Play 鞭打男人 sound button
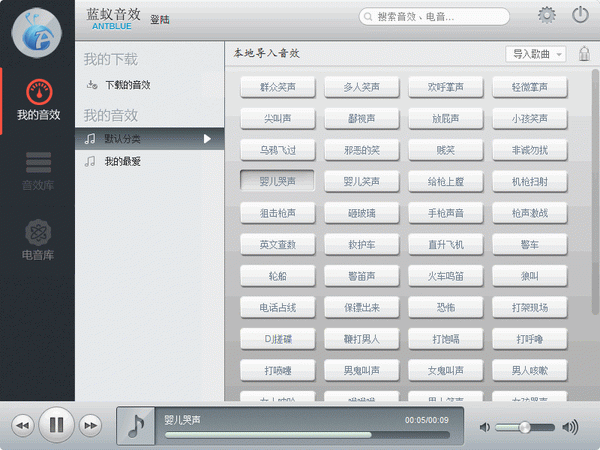 (362, 339)
